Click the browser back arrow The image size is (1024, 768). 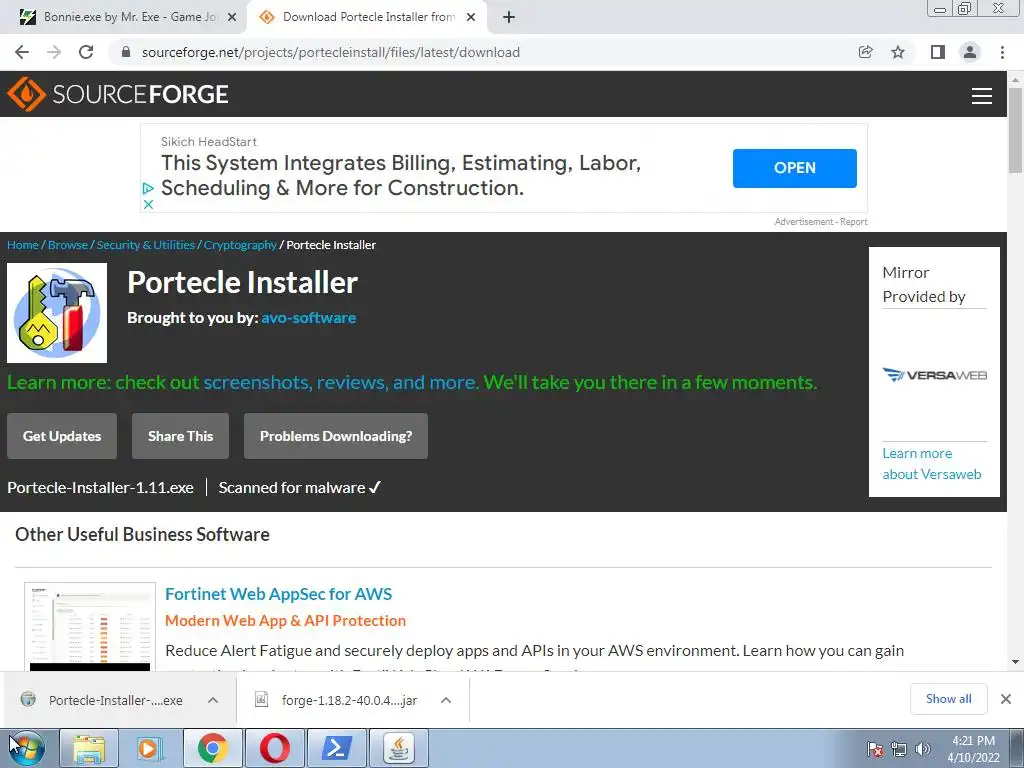[22, 52]
